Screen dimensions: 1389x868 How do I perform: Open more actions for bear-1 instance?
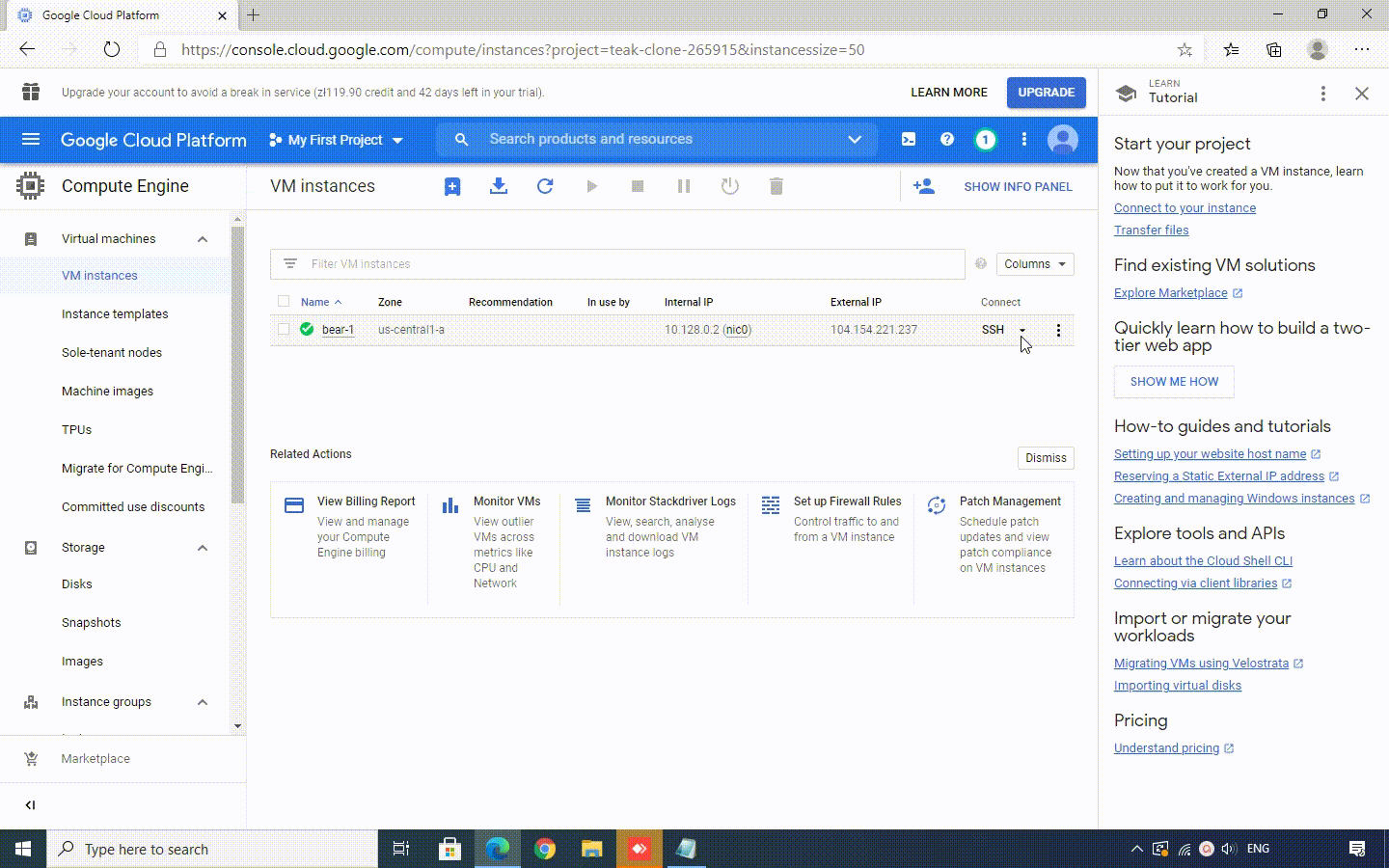(x=1058, y=330)
